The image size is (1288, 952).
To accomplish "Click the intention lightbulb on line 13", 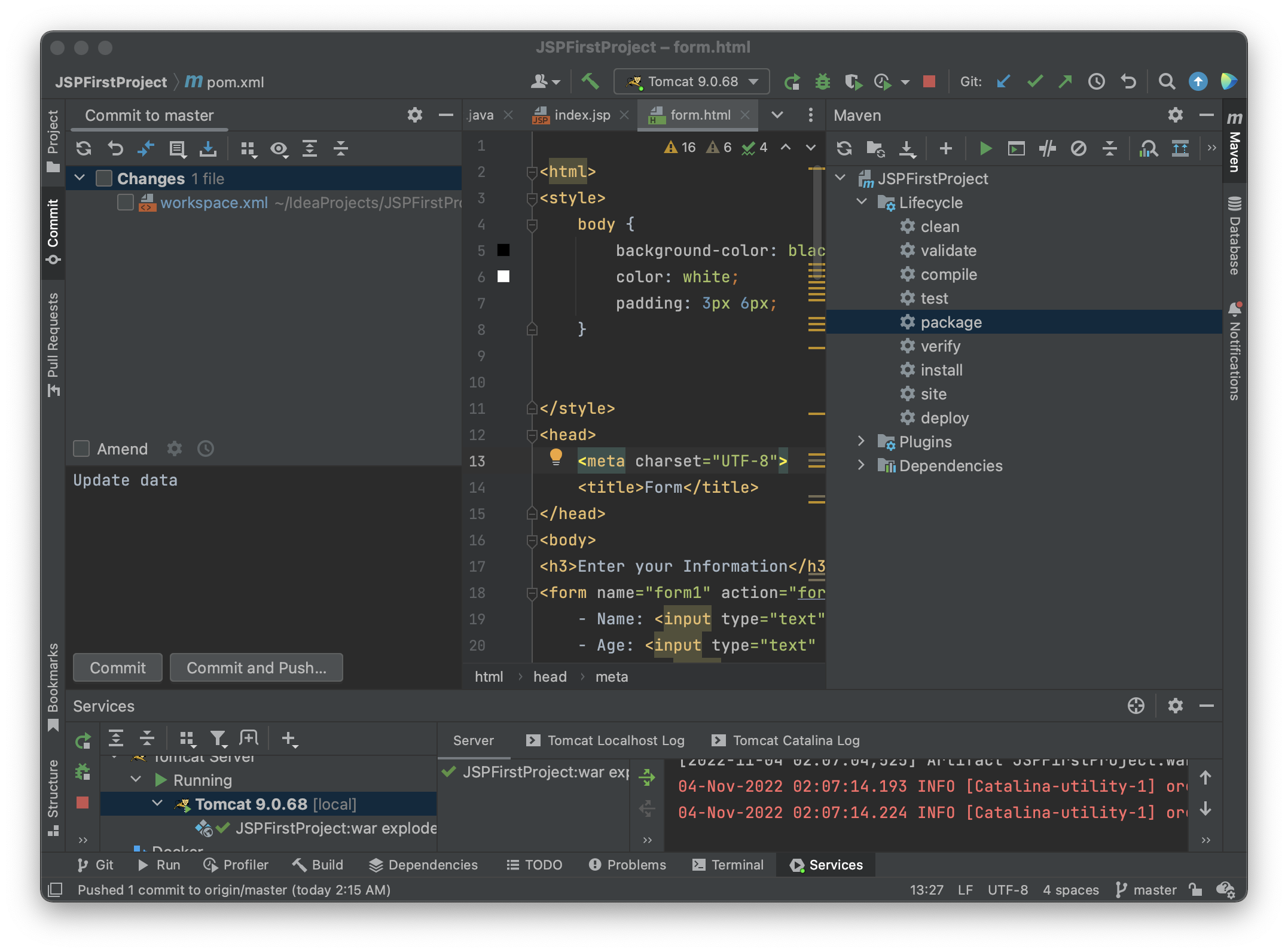I will click(556, 457).
